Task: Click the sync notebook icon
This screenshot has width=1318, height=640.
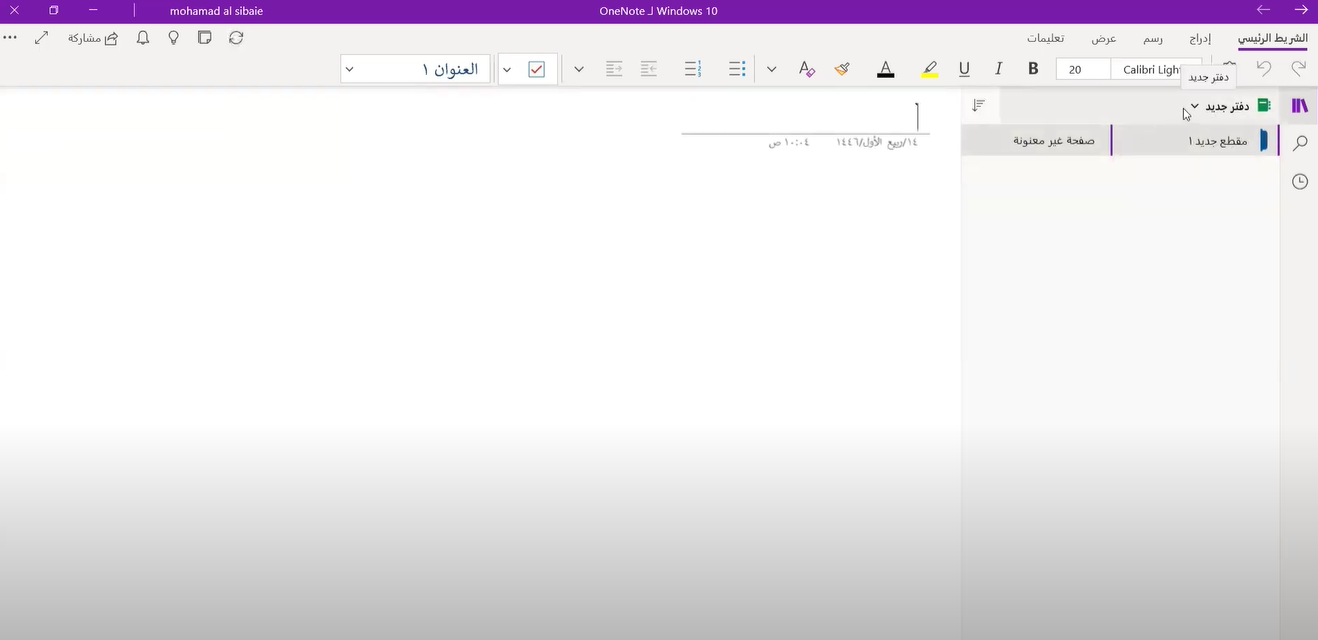Action: tap(236, 38)
